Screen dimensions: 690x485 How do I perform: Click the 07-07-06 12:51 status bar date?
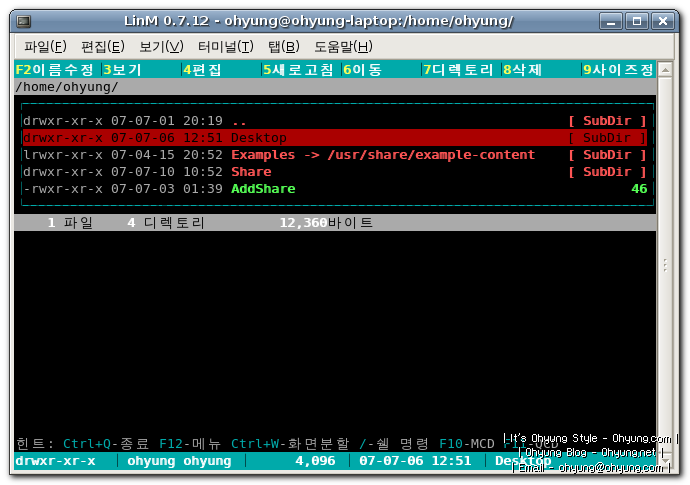click(x=415, y=461)
